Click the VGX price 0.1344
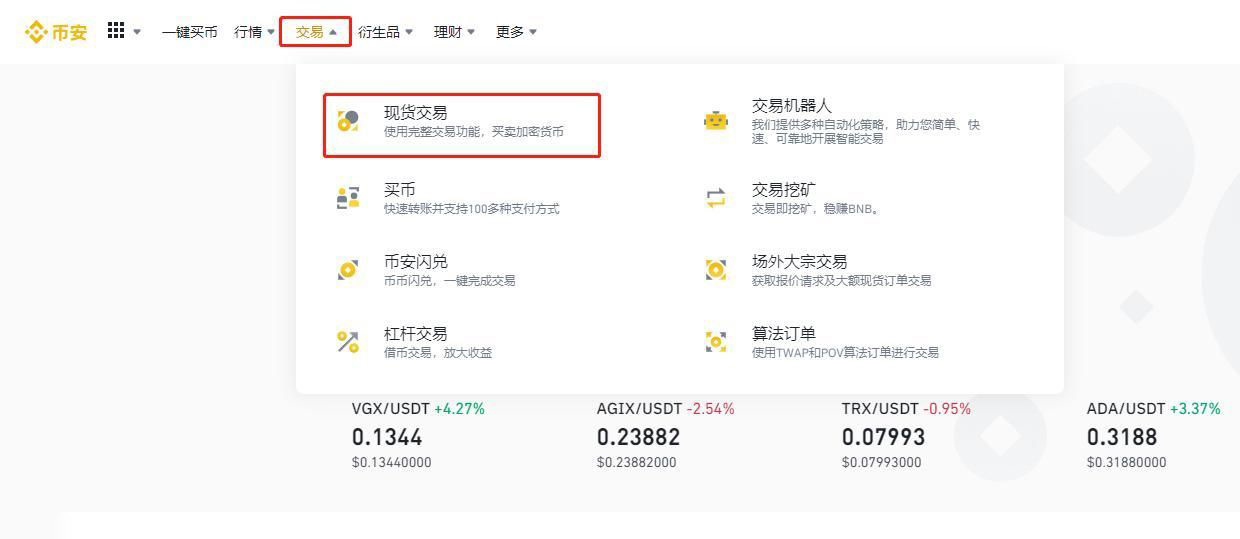Screen dimensions: 1240x539 (x=387, y=437)
